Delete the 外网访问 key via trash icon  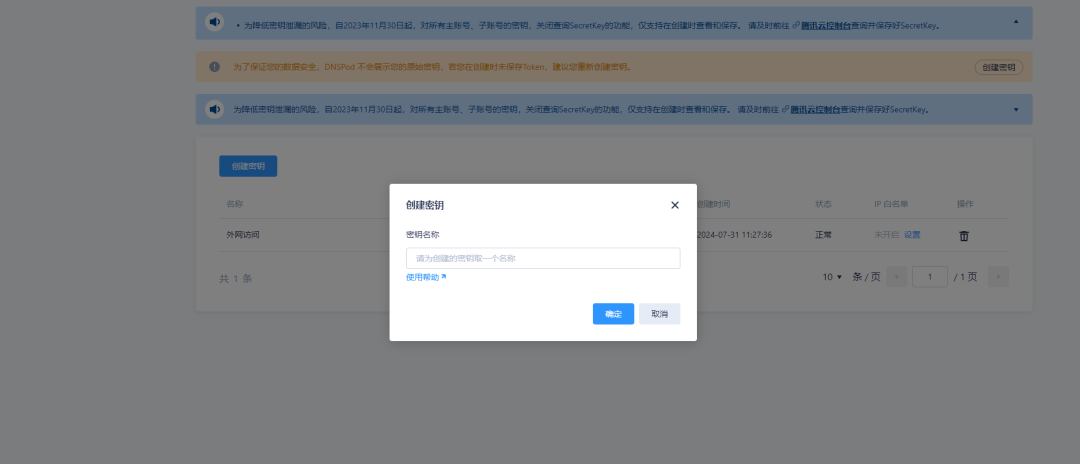pyautogui.click(x=964, y=235)
